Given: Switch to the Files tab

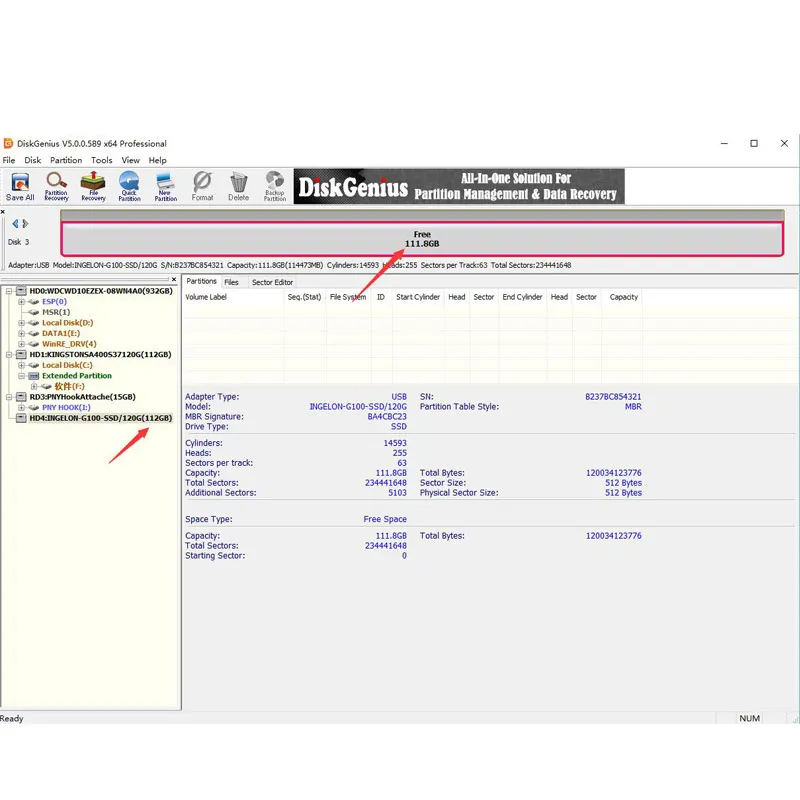Looking at the screenshot, I should click(231, 282).
